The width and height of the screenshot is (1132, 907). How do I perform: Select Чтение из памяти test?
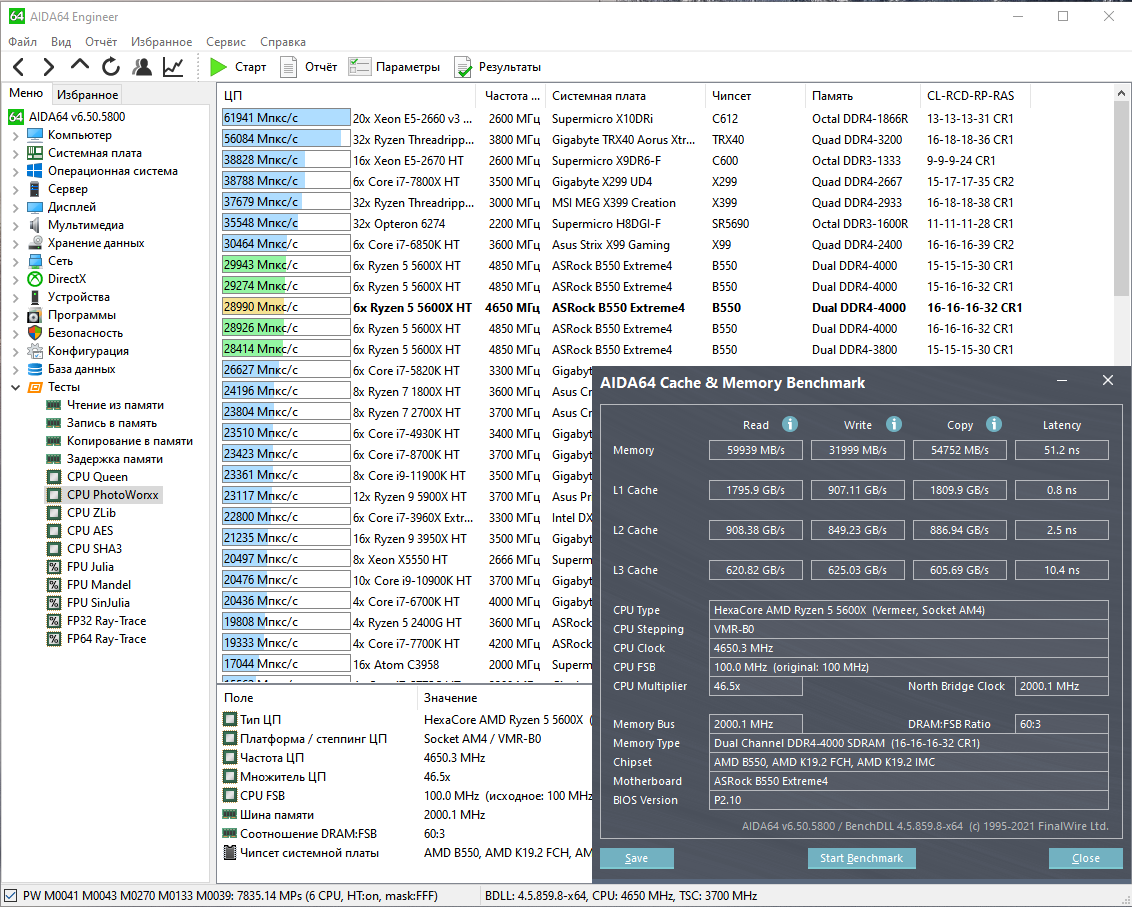coord(115,405)
